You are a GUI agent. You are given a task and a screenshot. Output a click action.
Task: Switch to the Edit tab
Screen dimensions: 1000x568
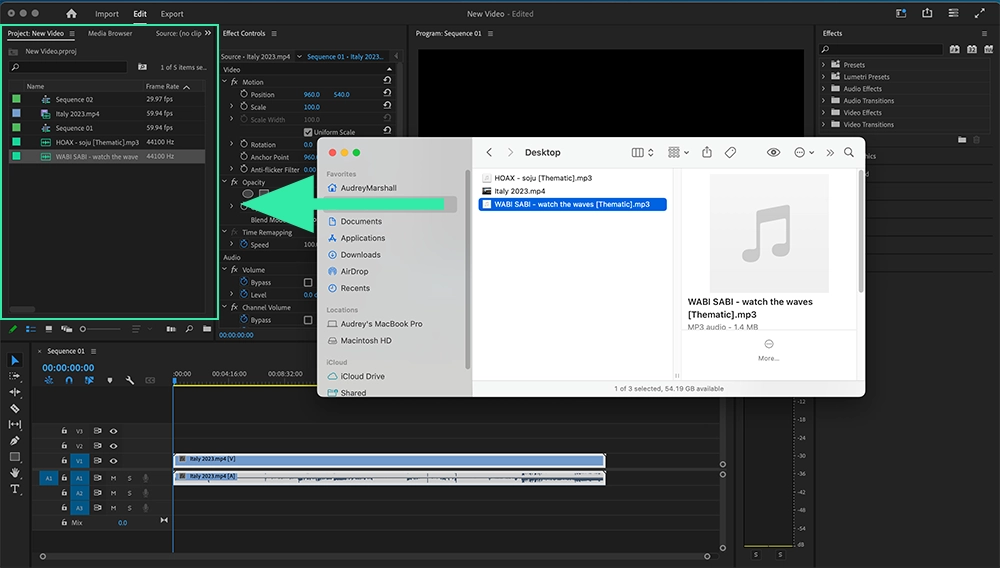[140, 13]
